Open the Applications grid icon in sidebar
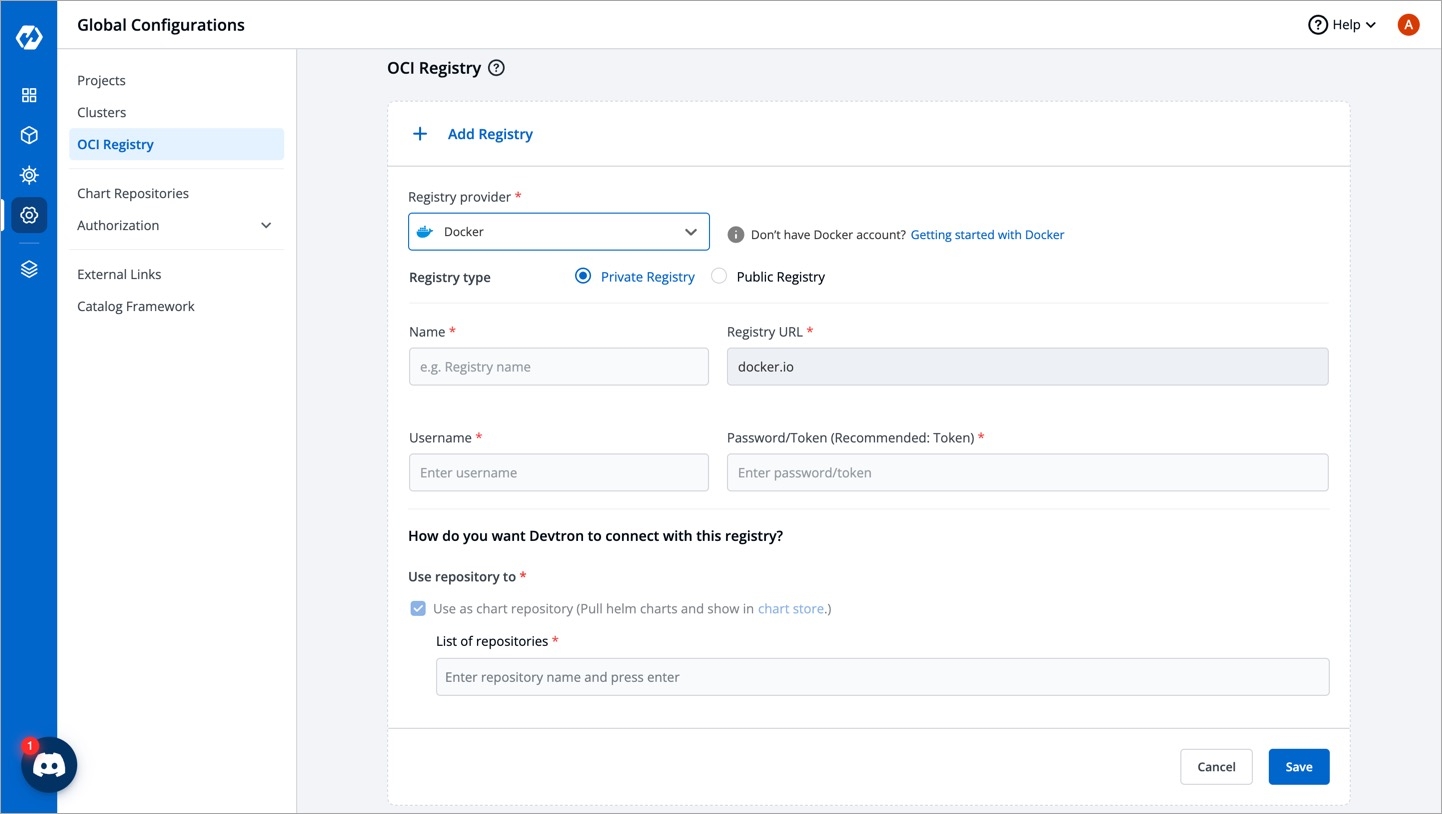Image resolution: width=1442 pixels, height=814 pixels. click(x=29, y=95)
